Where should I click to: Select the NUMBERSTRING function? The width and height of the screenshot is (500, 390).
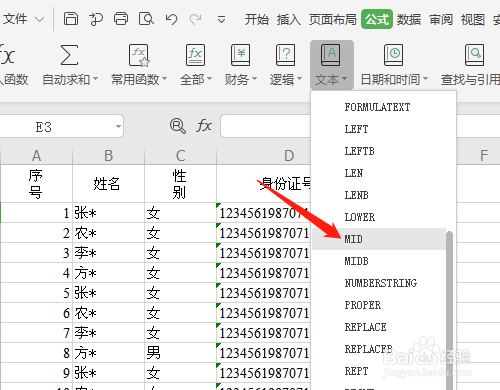coord(380,283)
